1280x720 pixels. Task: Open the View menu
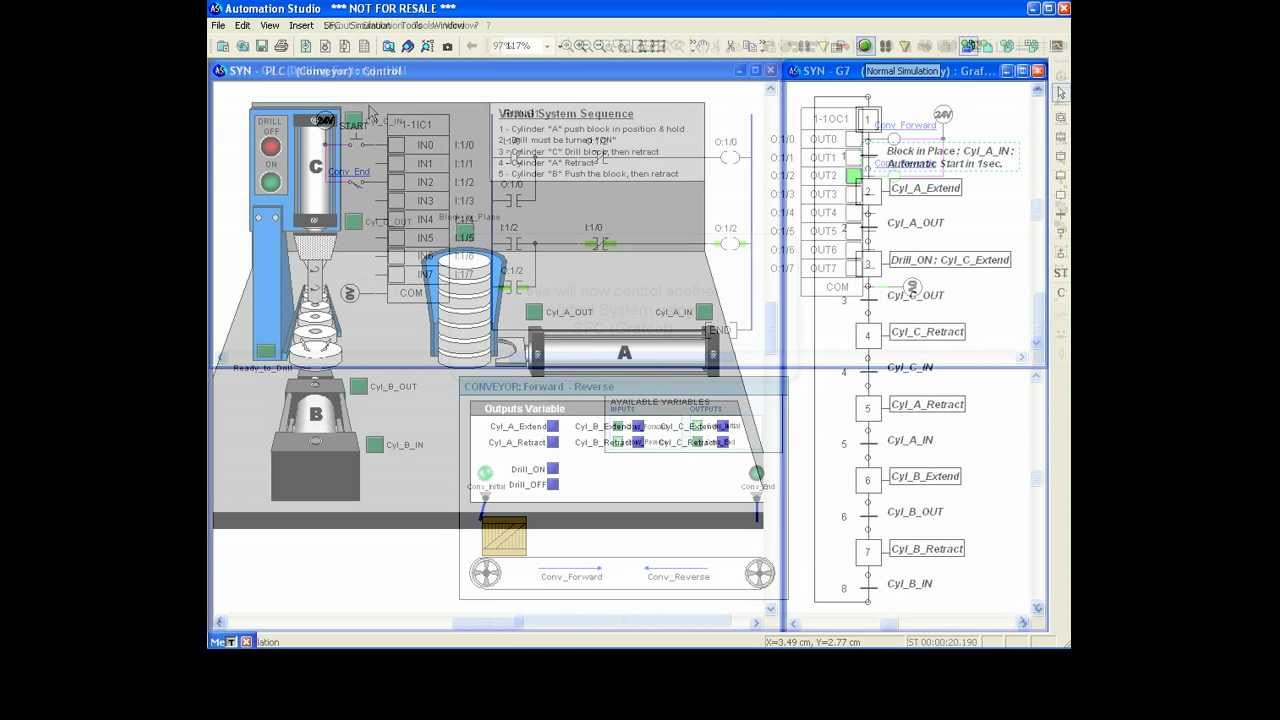[270, 26]
